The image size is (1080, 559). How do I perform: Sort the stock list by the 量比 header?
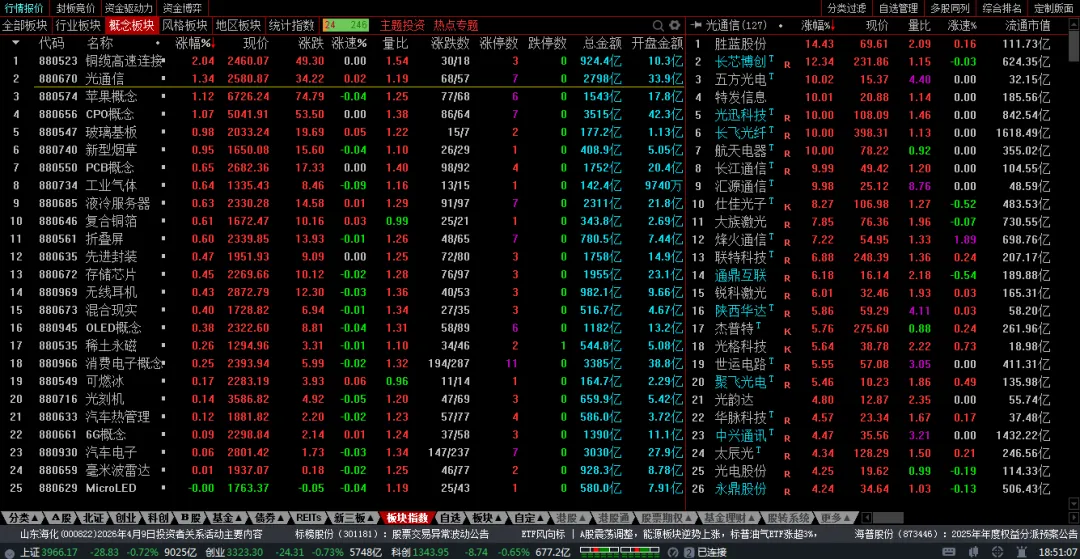click(919, 25)
